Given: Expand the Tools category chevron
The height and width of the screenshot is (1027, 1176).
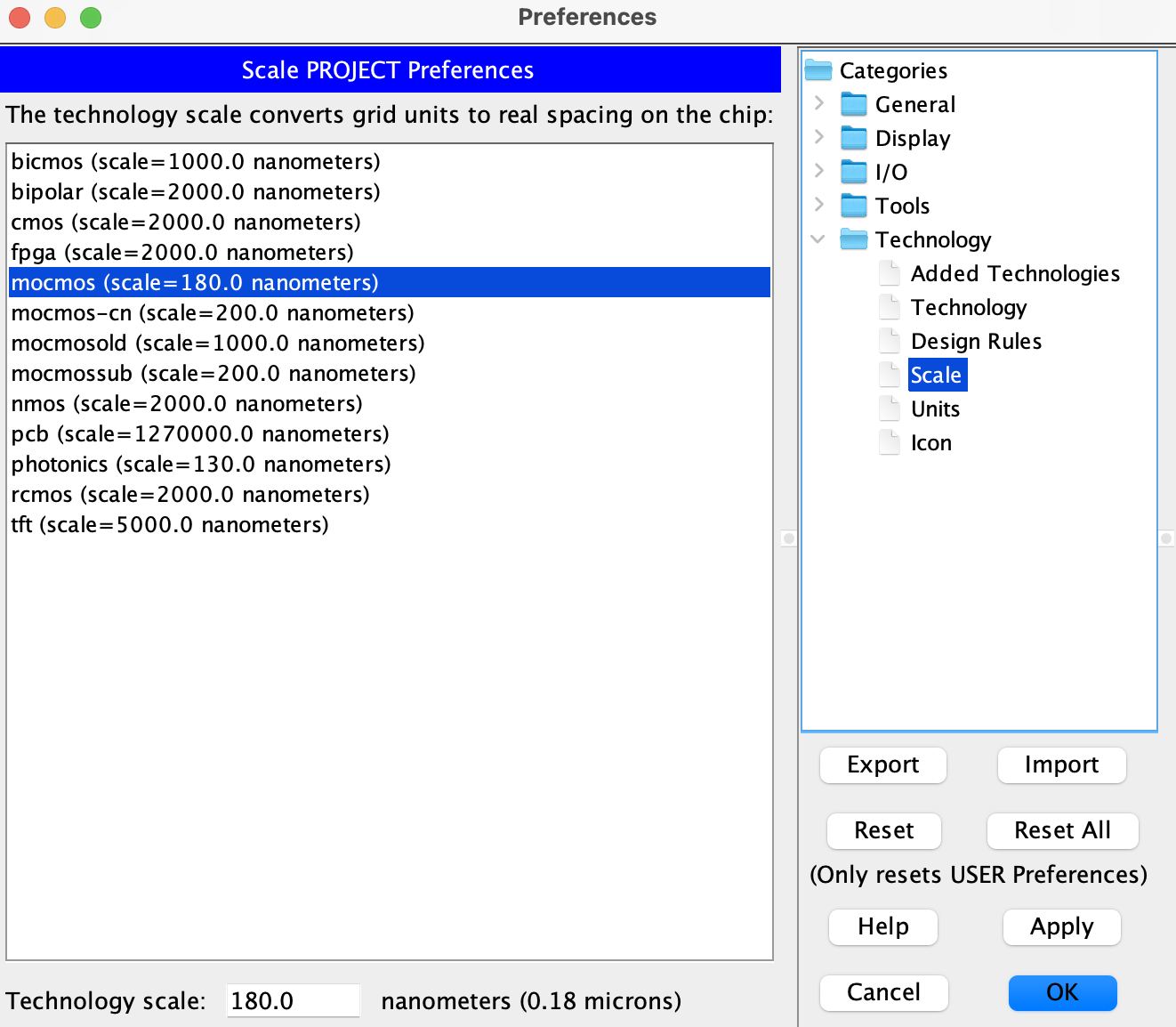Looking at the screenshot, I should click(819, 206).
